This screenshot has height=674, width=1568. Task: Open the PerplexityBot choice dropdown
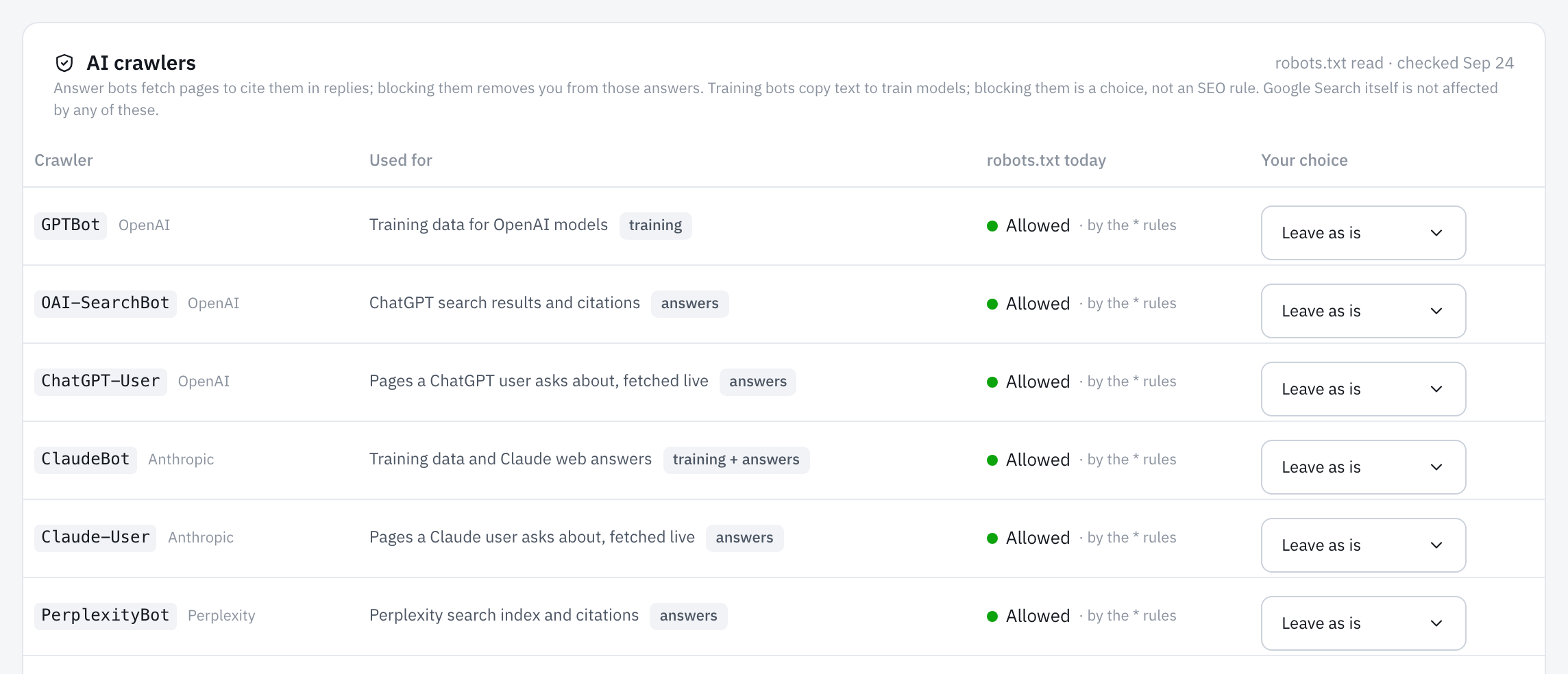1363,623
